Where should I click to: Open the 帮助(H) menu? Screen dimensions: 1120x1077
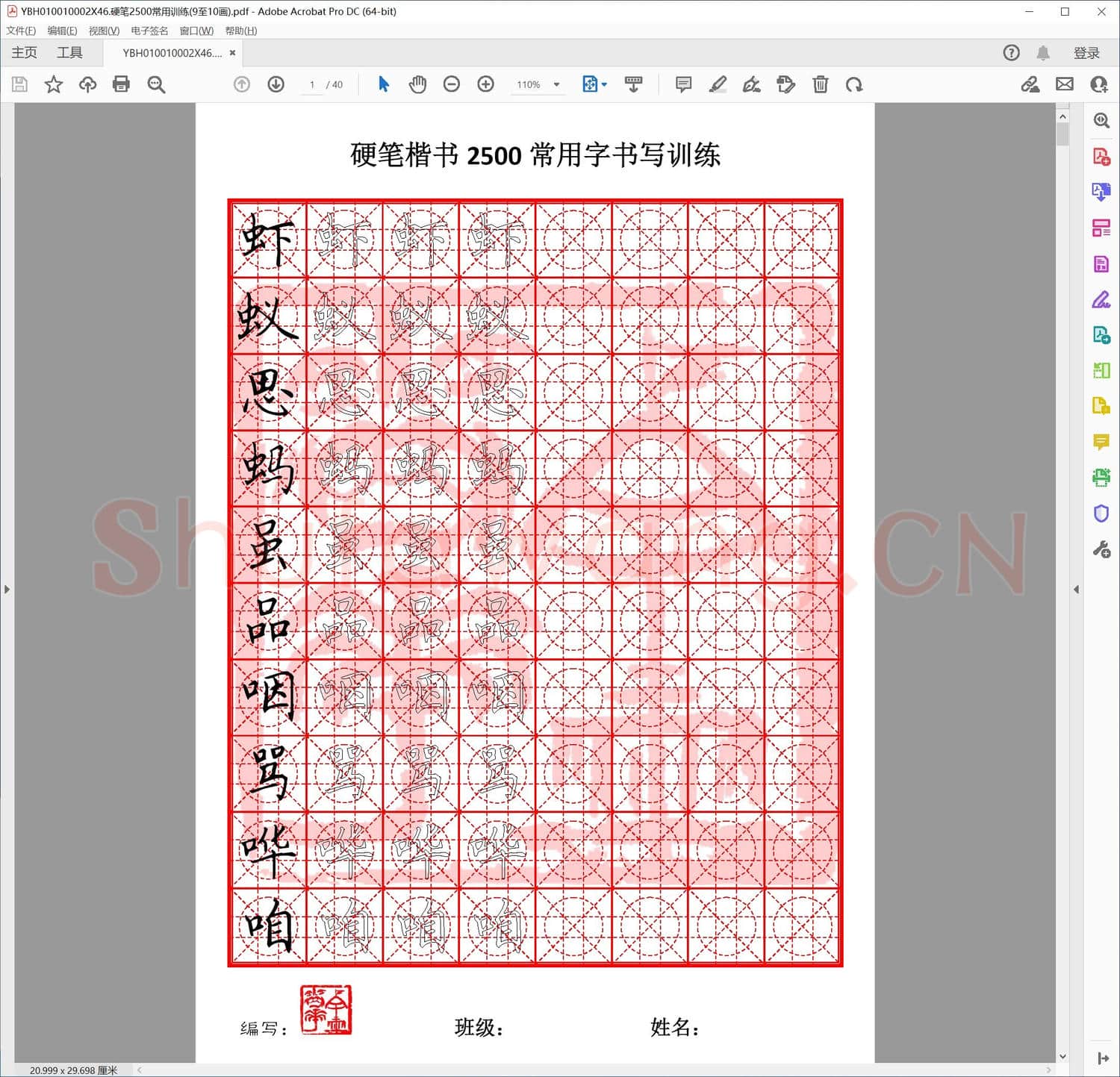click(241, 31)
